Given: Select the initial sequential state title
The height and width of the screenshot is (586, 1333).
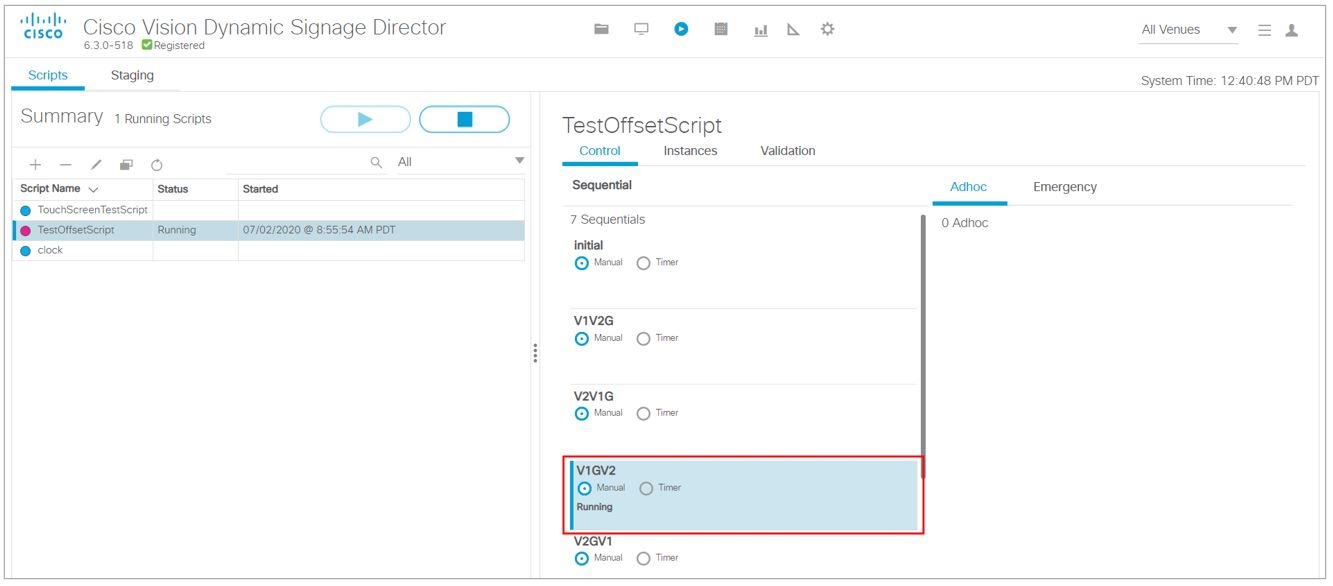Looking at the screenshot, I should (x=588, y=245).
